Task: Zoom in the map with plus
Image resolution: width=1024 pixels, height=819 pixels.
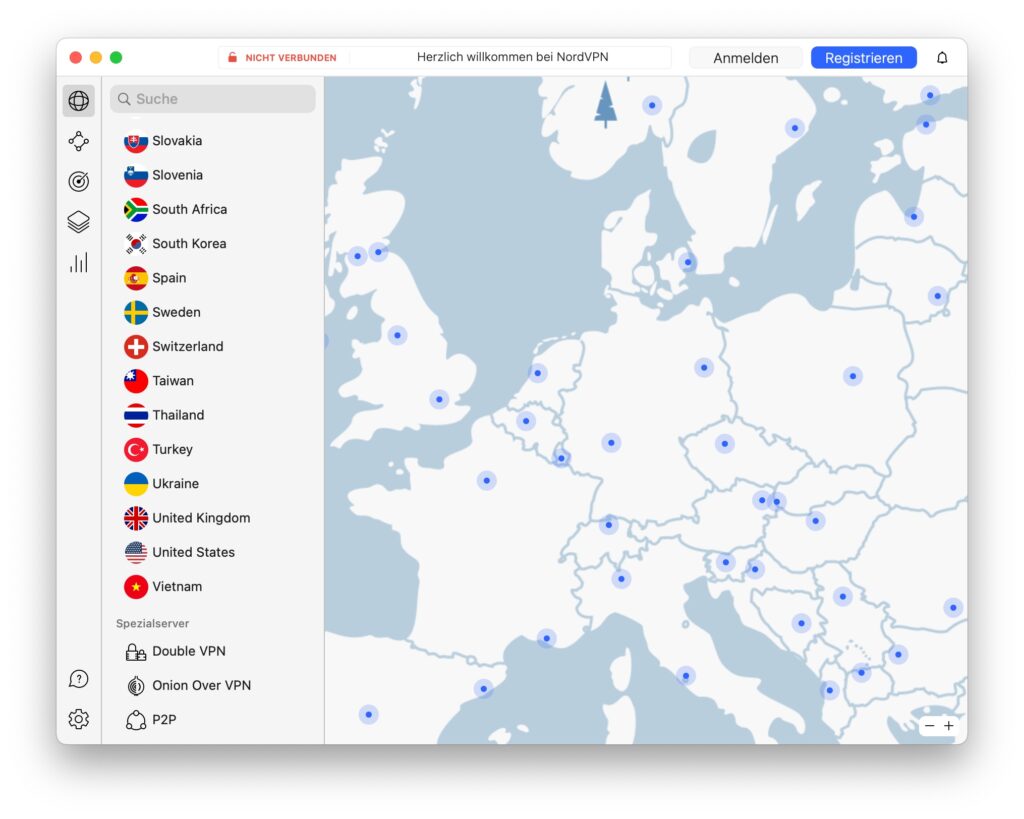Action: tap(949, 726)
